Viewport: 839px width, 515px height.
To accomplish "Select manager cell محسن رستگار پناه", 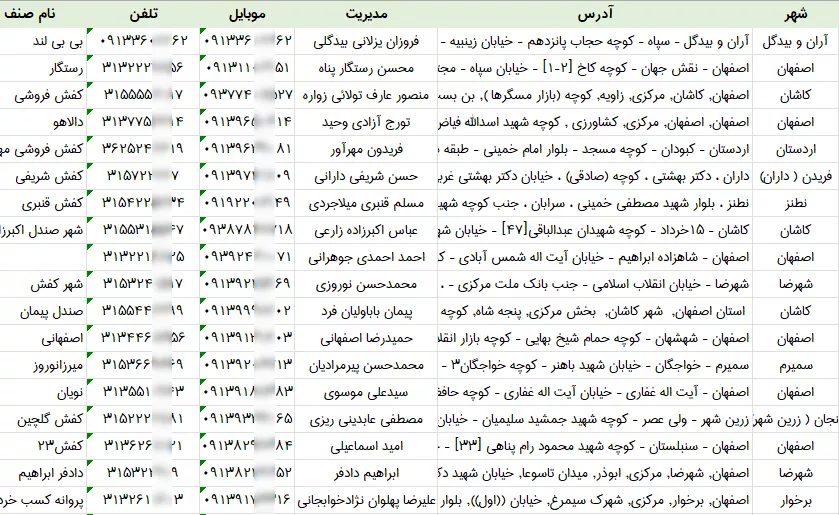I will 366,69.
